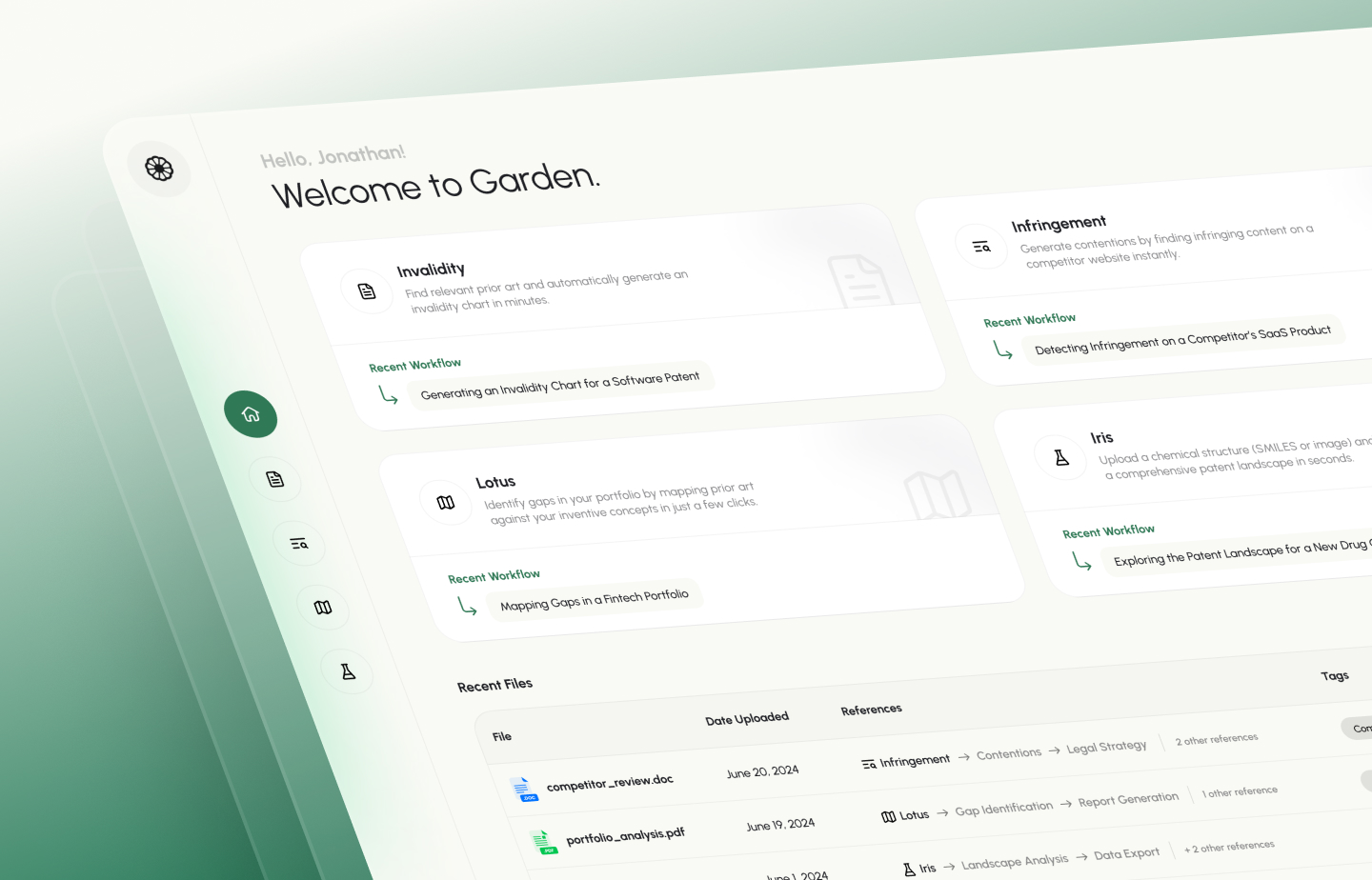Select the Home icon in sidebar
This screenshot has height=880, width=1372.
pos(251,414)
